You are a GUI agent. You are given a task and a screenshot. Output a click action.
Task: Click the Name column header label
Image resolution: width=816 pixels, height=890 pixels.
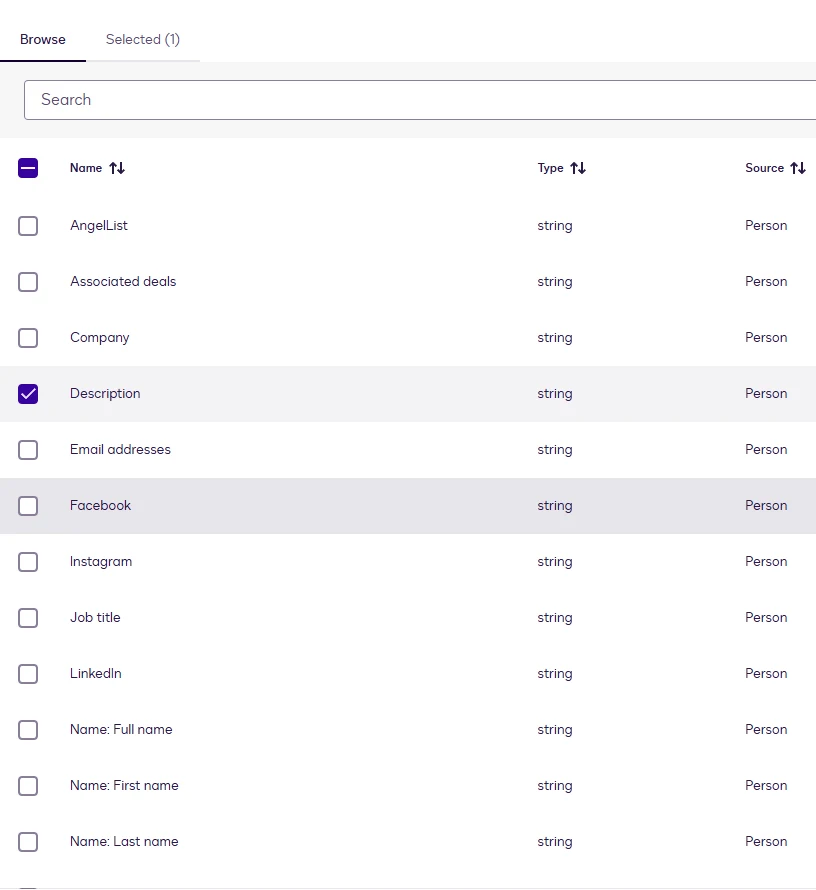coord(86,168)
